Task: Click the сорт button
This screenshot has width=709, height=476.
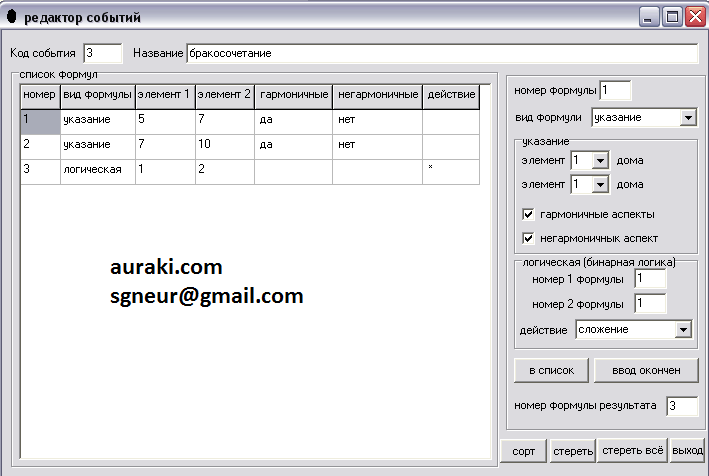Action: (x=523, y=451)
